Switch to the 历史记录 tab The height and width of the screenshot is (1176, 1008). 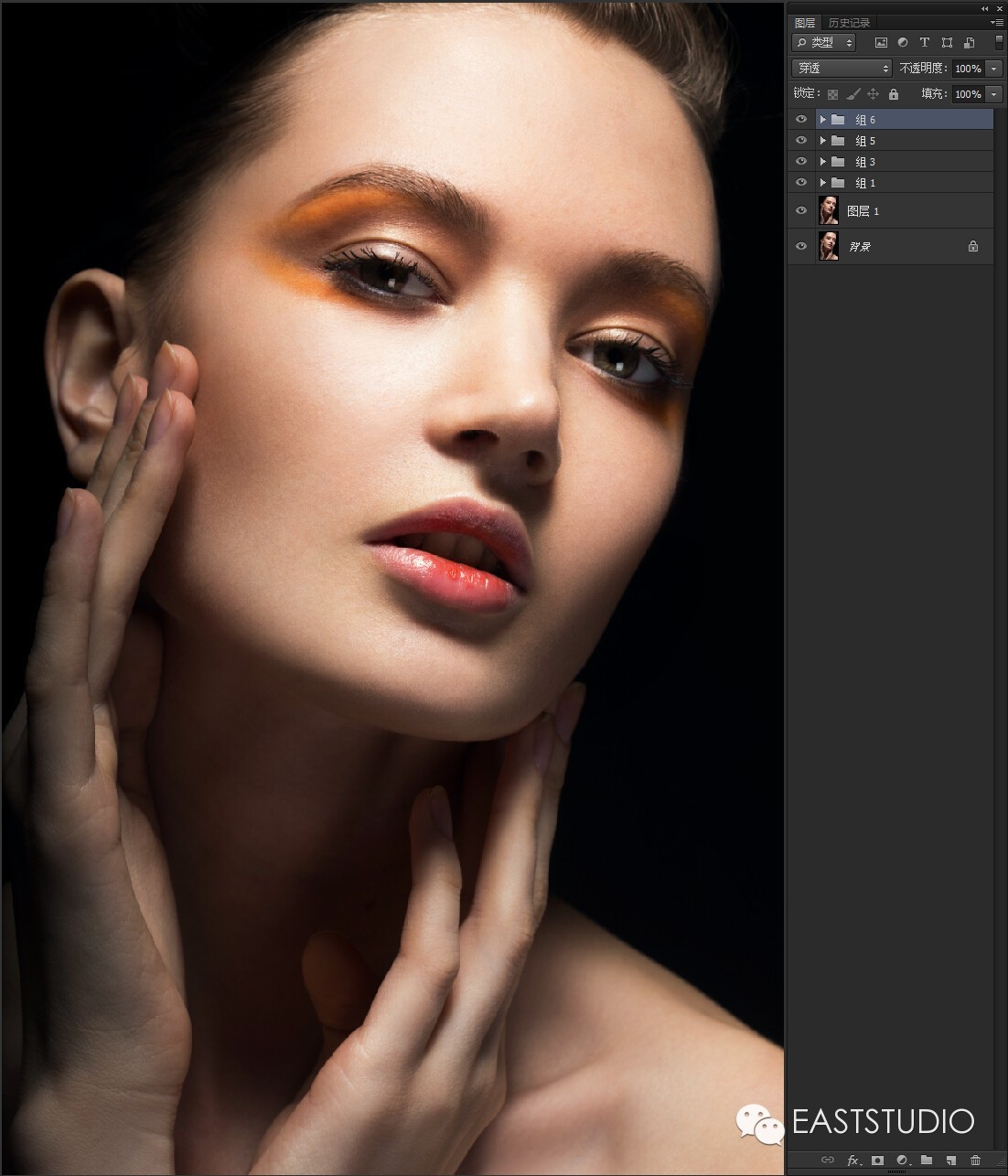coord(850,23)
